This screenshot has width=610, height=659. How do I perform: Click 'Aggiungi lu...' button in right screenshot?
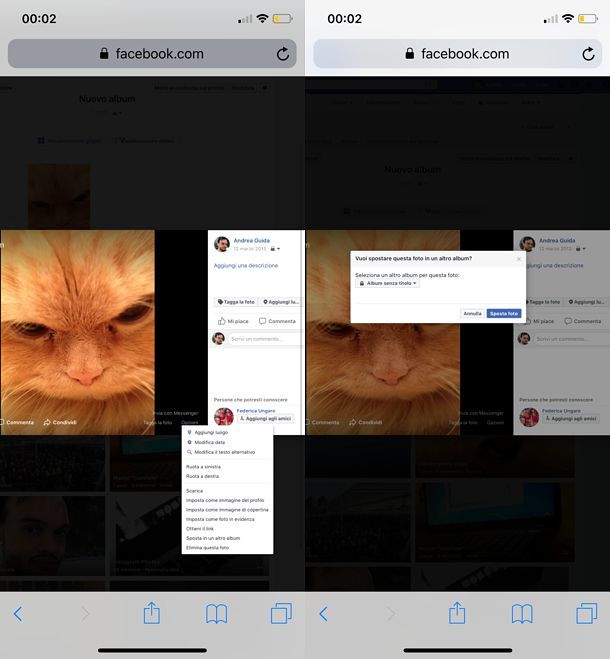click(x=586, y=302)
